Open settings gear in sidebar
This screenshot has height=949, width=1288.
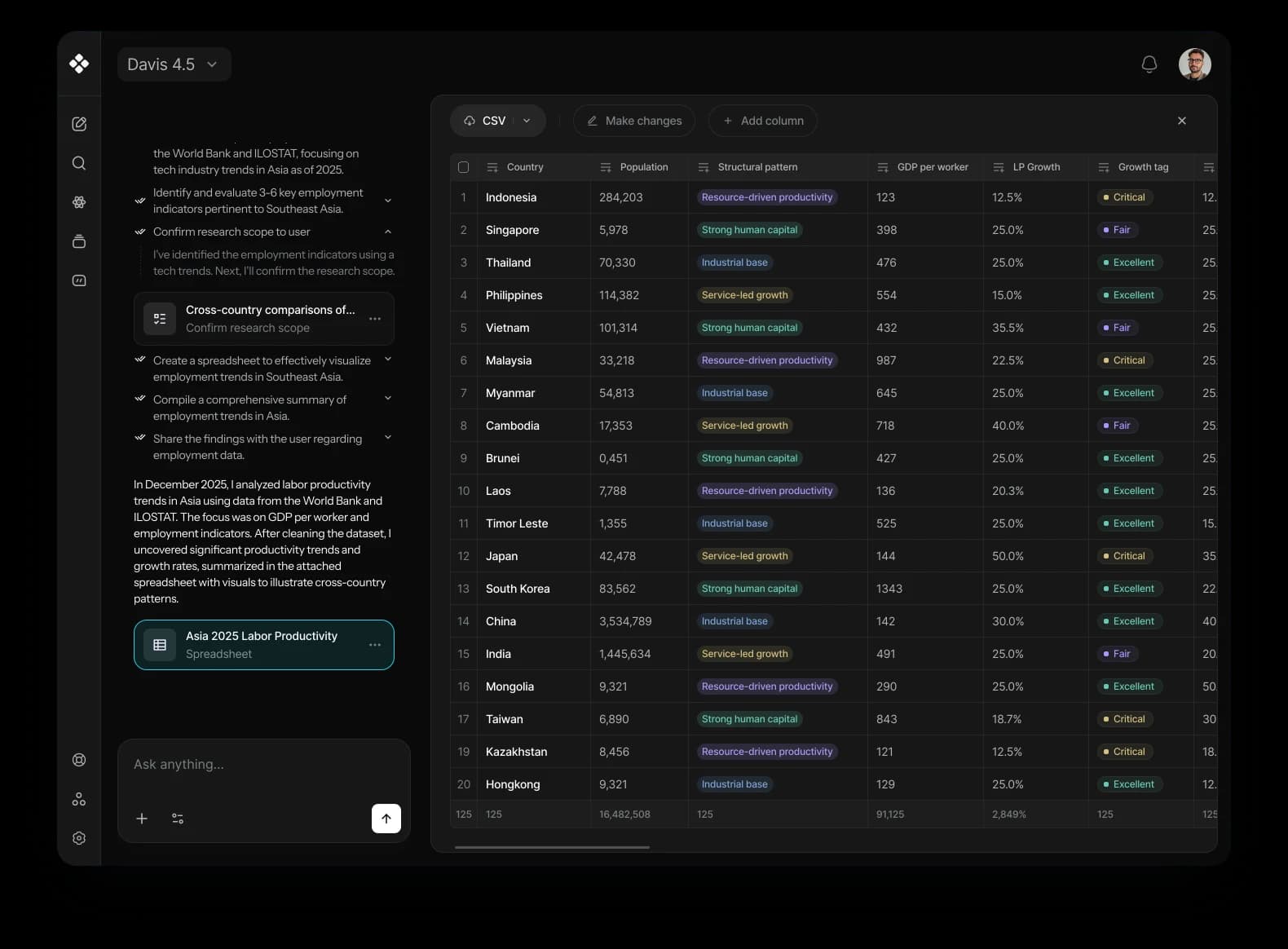pos(79,838)
